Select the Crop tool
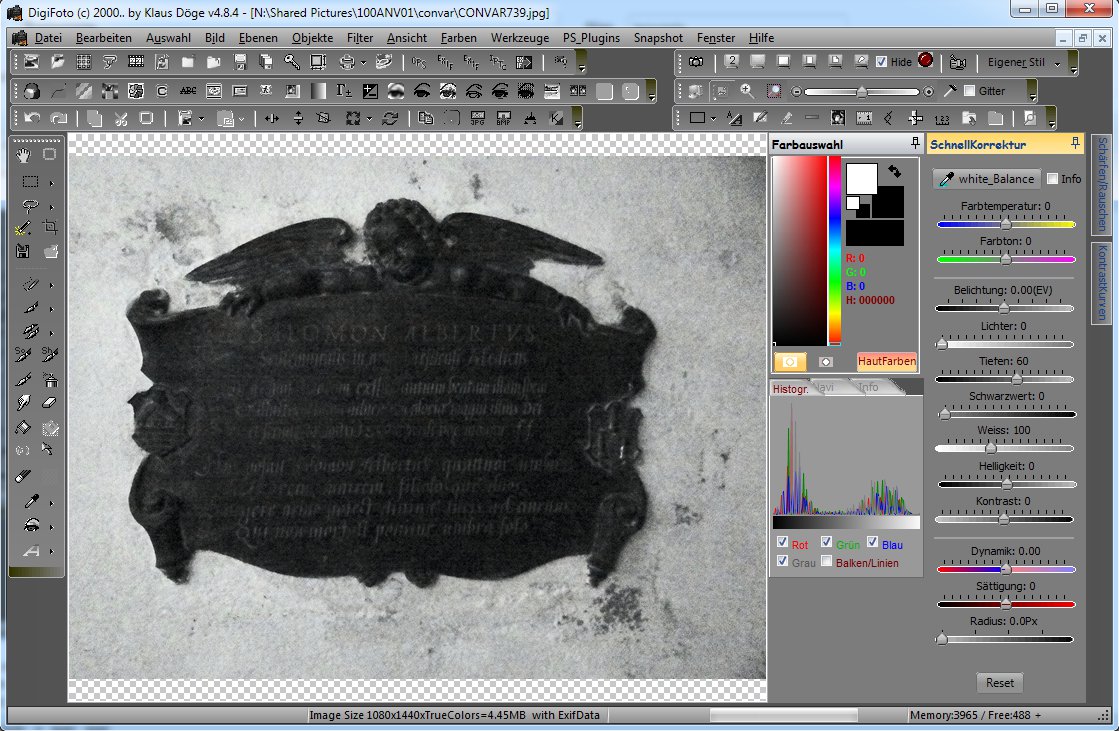Screen dimensions: 1119x731 (x=50, y=227)
